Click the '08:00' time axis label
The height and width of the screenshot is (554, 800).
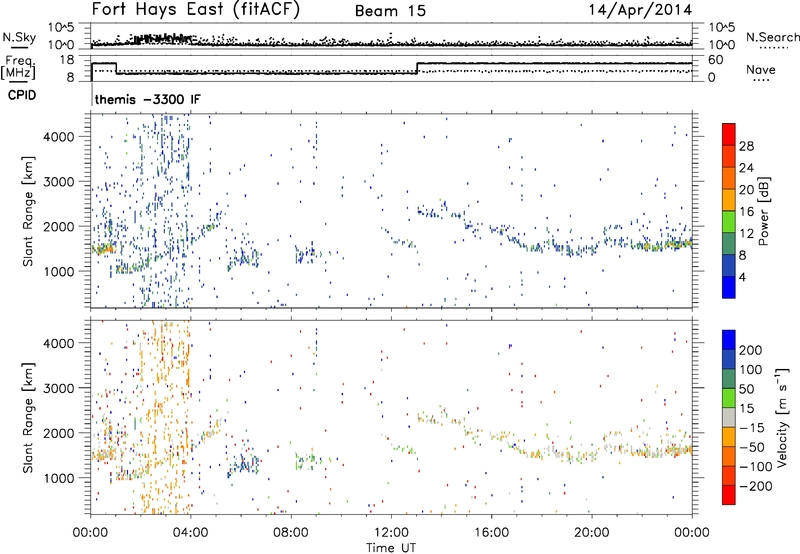pyautogui.click(x=291, y=533)
